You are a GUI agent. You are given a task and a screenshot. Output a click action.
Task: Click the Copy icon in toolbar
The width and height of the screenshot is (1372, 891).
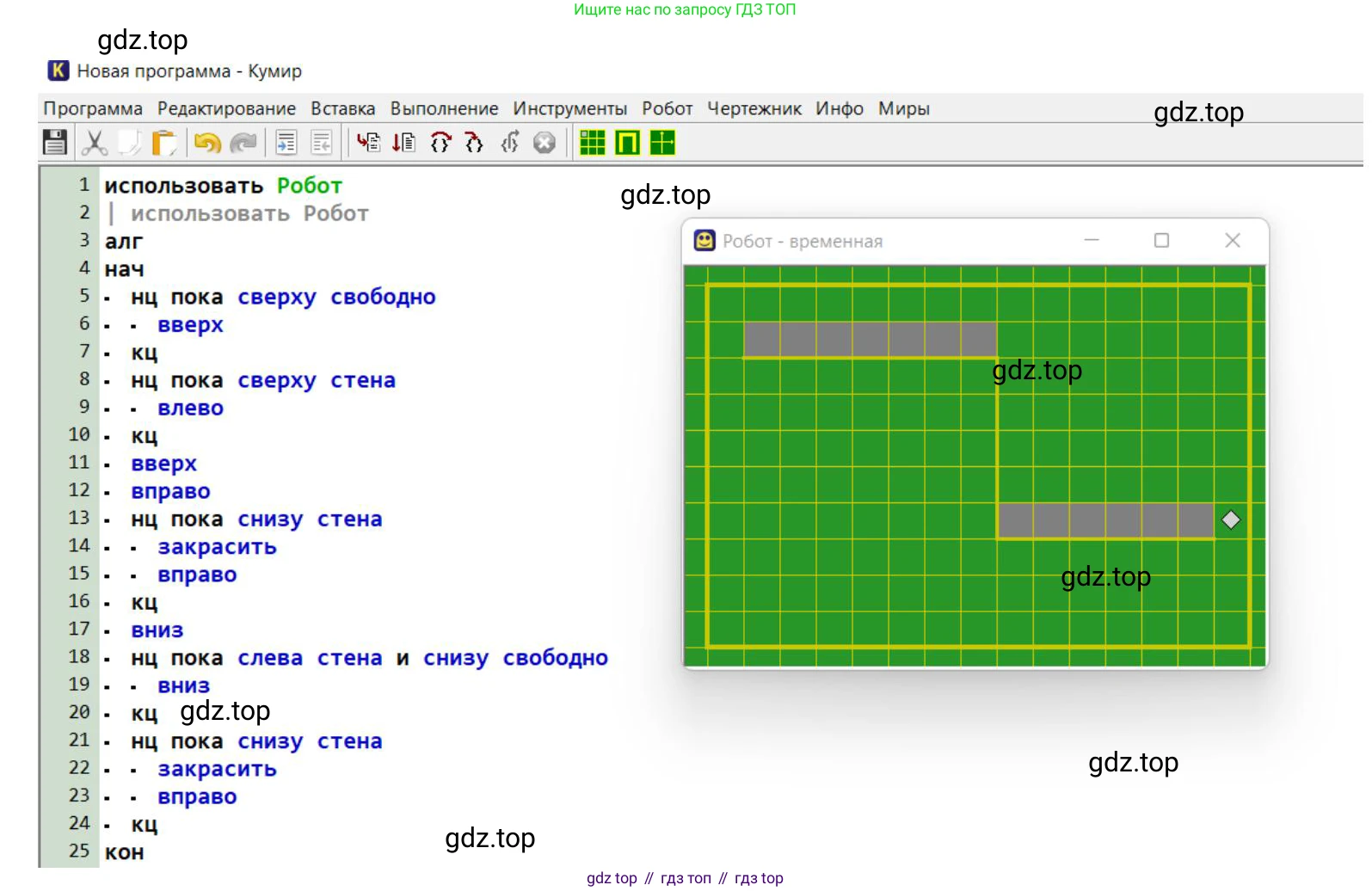tap(129, 142)
